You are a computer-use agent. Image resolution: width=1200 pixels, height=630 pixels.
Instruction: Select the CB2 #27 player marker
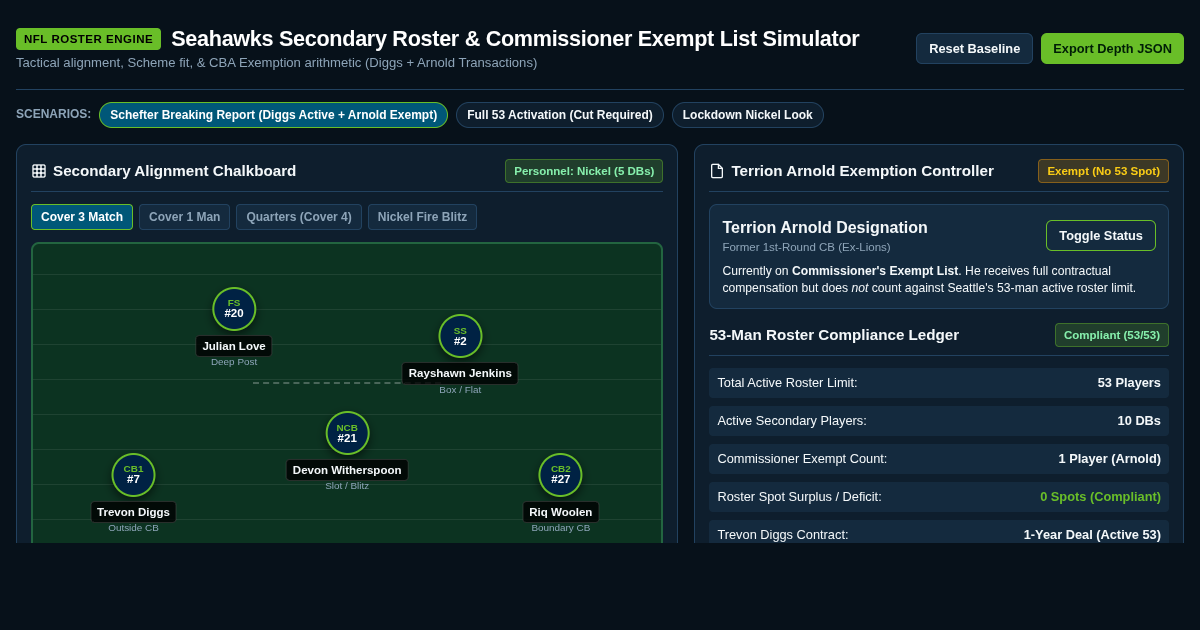pos(560,475)
